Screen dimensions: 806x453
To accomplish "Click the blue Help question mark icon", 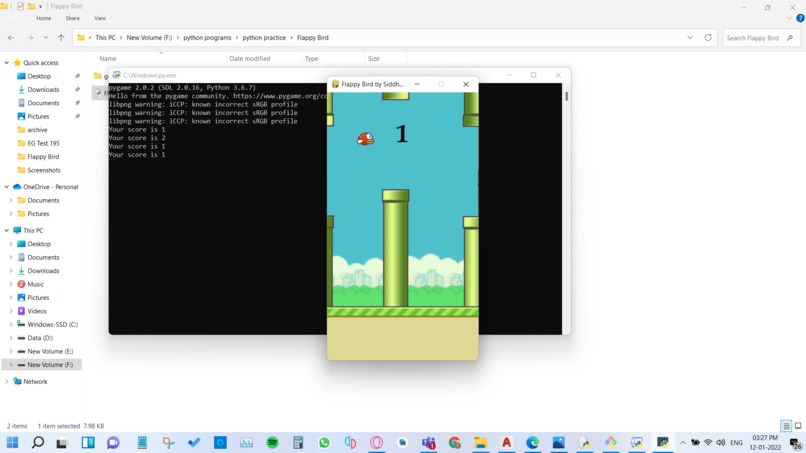I will click(x=800, y=18).
